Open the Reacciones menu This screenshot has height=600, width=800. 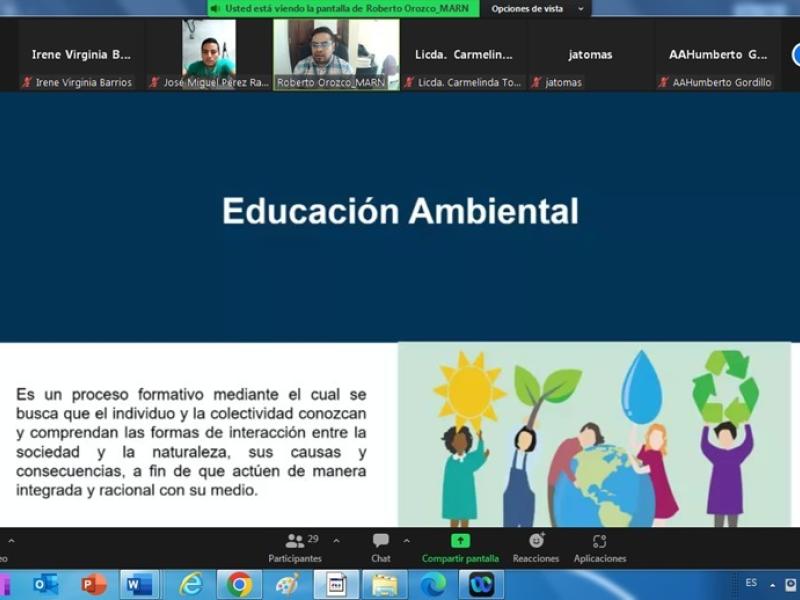pos(536,546)
